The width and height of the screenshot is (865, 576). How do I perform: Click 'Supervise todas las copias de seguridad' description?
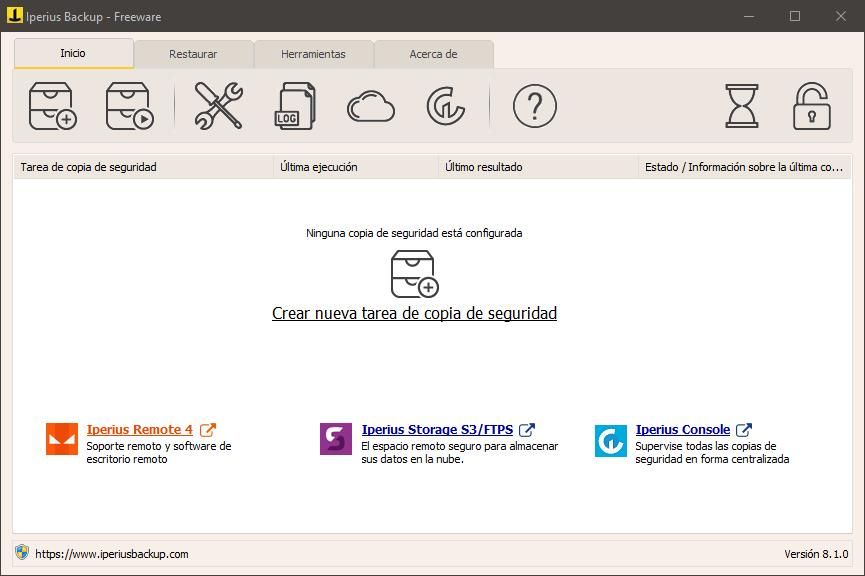(x=712, y=452)
